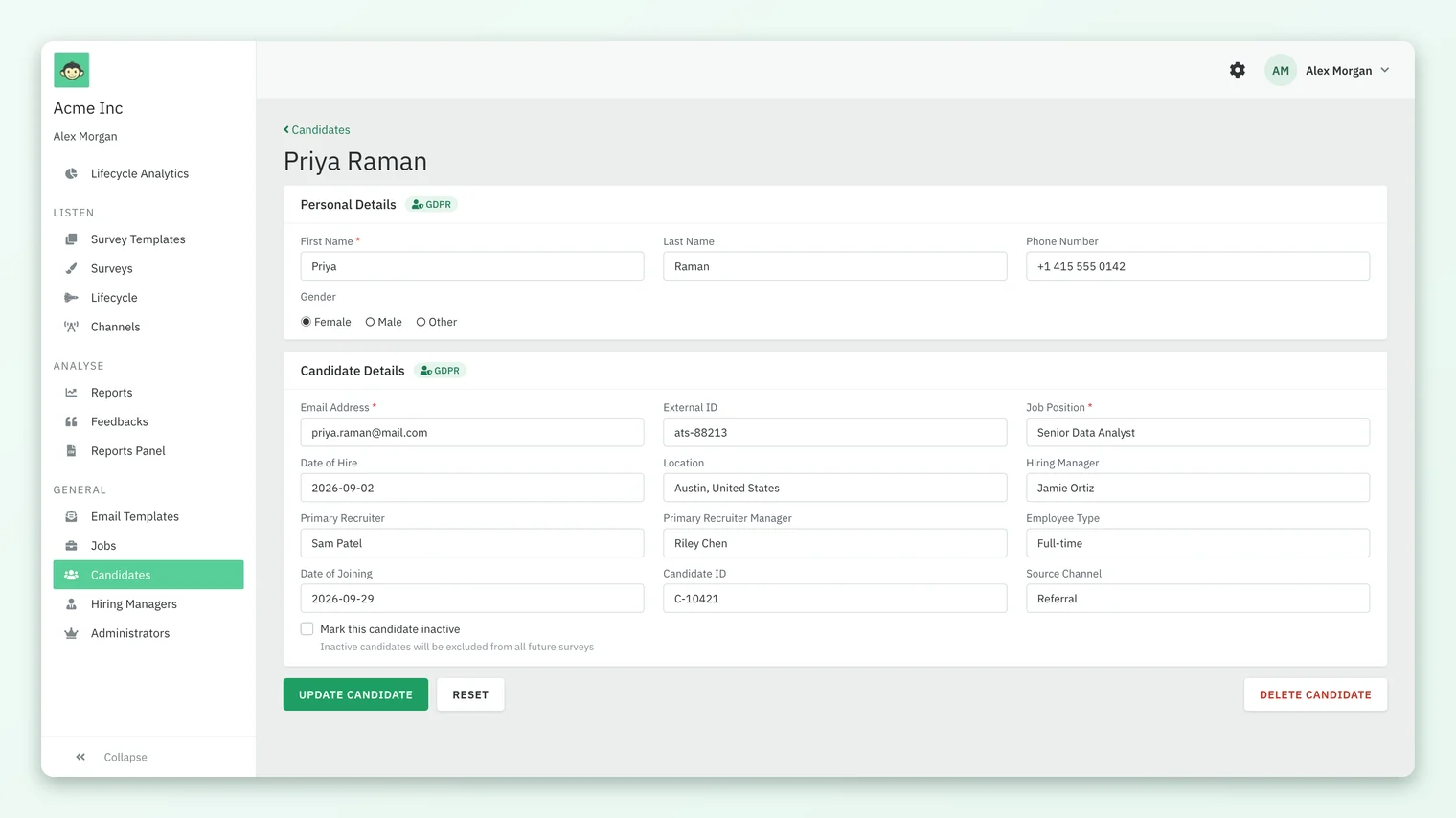Click the Survey Templates icon
Image resolution: width=1456 pixels, height=818 pixels.
tap(71, 239)
